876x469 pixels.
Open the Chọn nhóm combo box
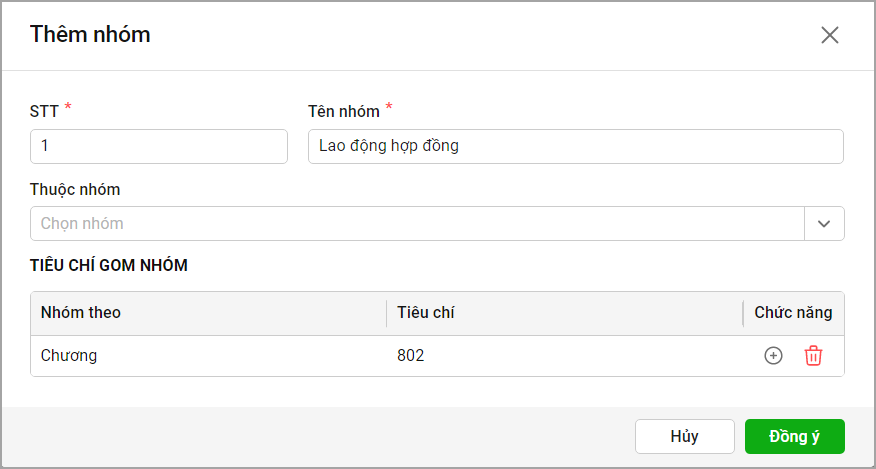417,224
